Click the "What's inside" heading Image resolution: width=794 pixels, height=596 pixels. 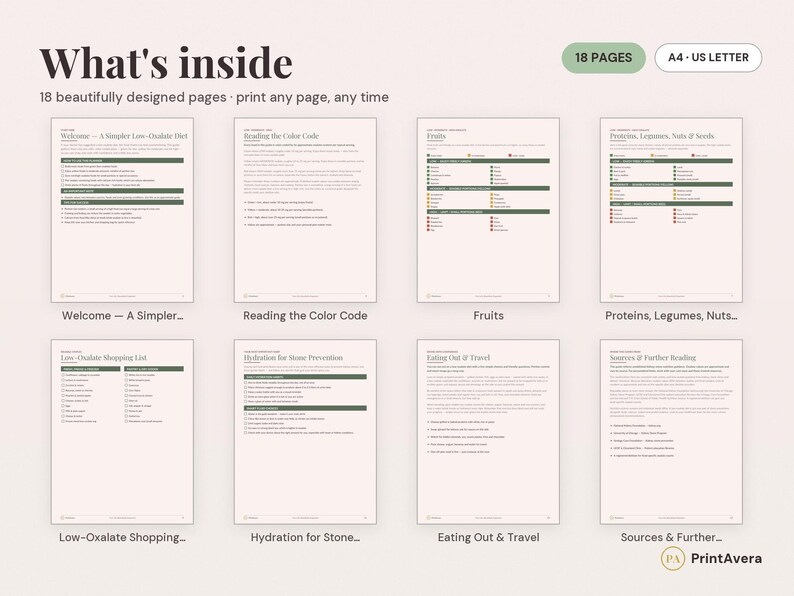(x=166, y=63)
